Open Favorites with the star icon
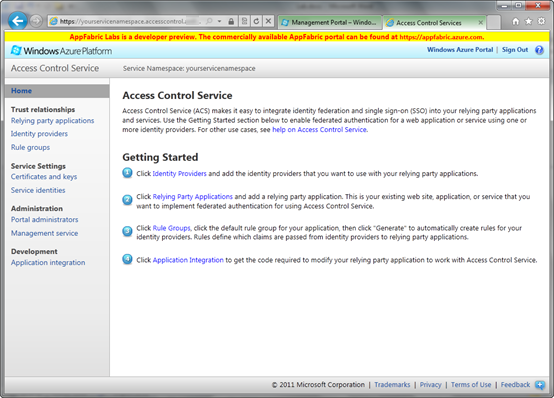The height and width of the screenshot is (398, 554). [x=529, y=22]
